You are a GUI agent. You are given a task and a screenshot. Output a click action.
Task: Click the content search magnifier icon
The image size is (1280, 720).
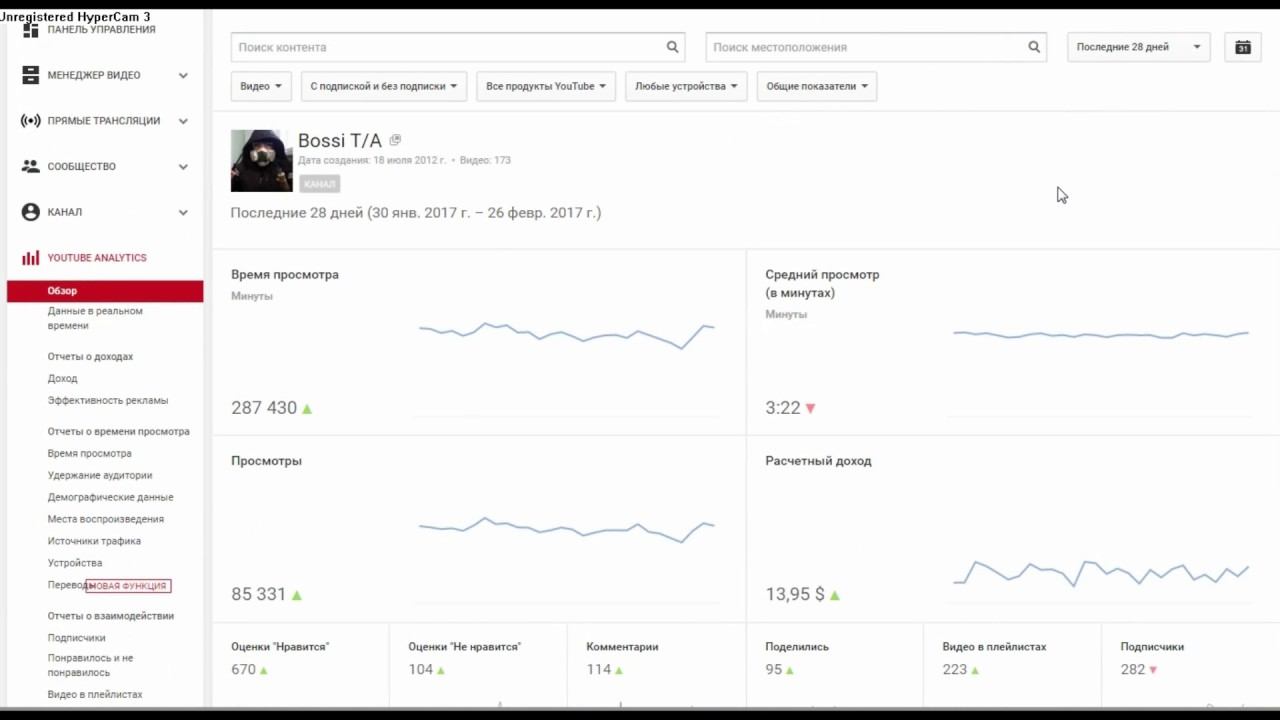point(673,47)
